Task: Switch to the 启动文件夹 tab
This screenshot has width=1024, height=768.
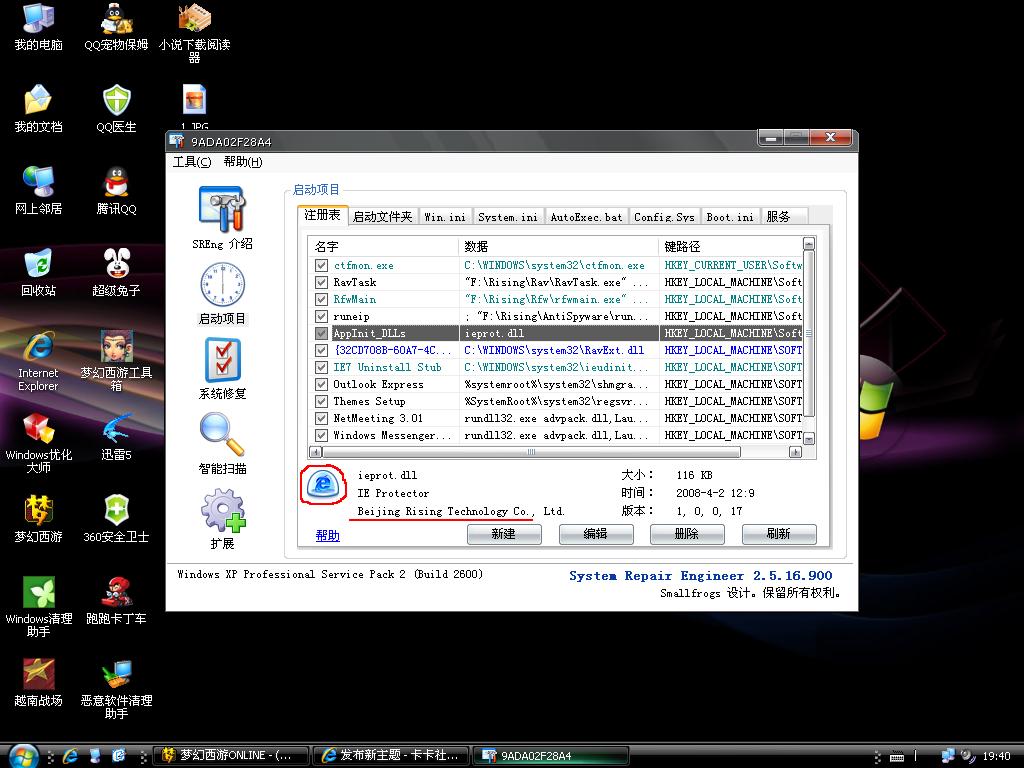Action: 382,217
